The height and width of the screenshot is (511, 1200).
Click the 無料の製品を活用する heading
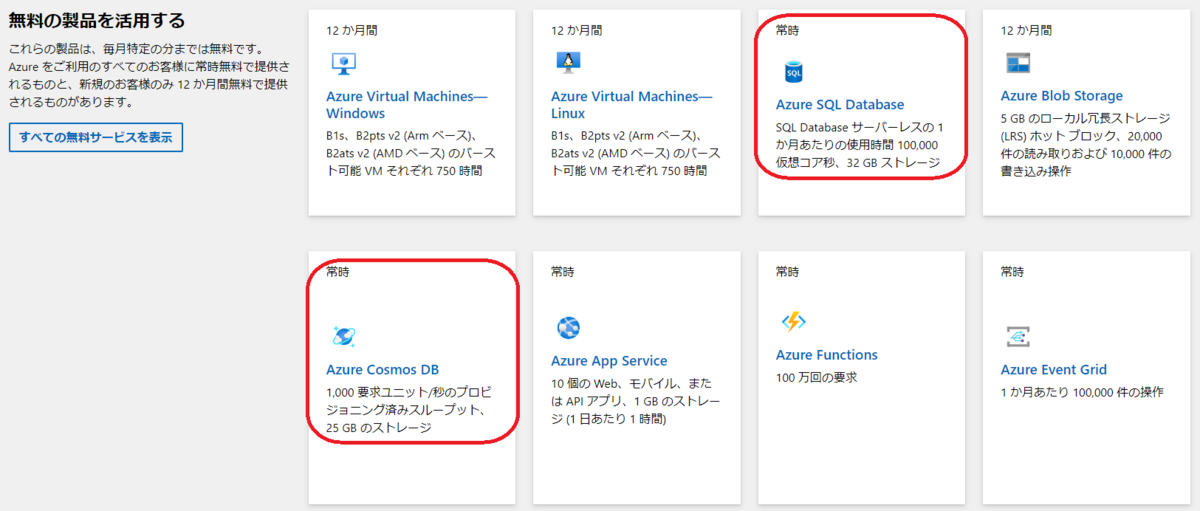click(x=97, y=21)
